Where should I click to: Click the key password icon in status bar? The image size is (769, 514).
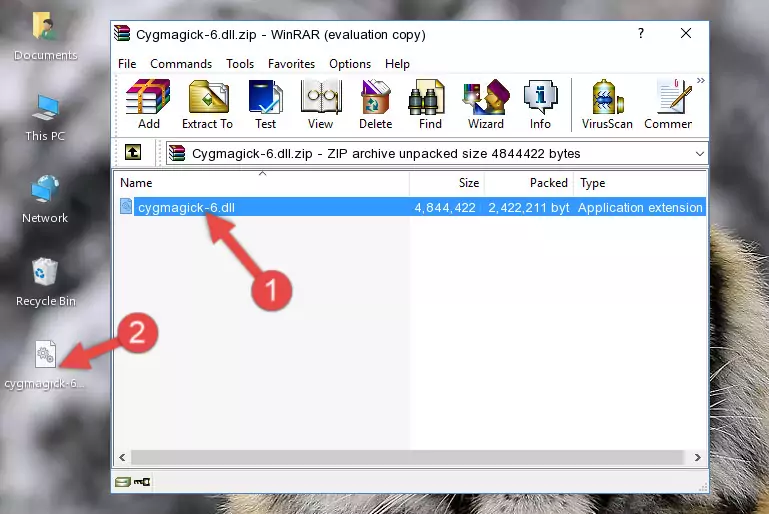click(142, 482)
